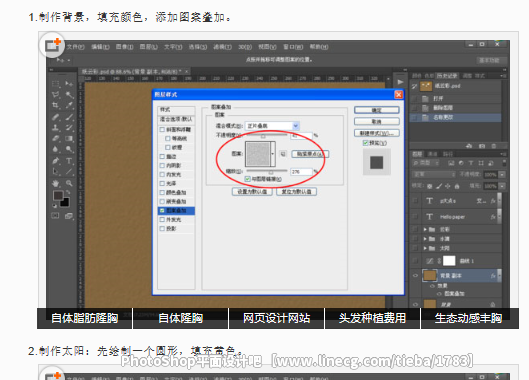Screen dimensions: 529x380
Task: Check the 内阴影 style checkbox
Action: [x=162, y=166]
